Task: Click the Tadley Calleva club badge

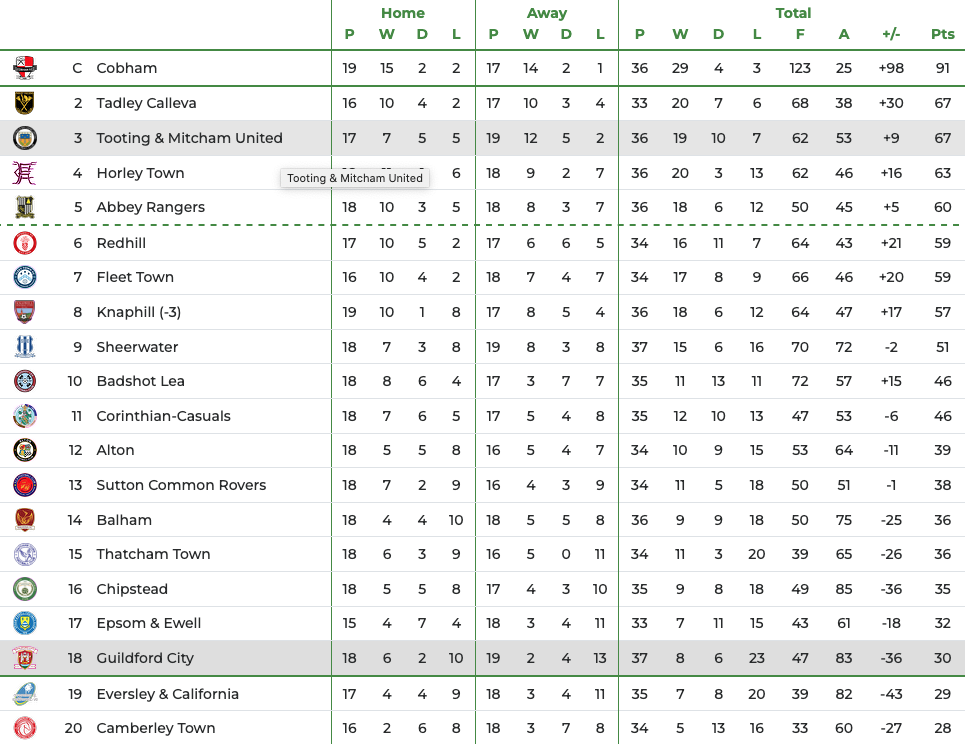Action: [x=25, y=103]
